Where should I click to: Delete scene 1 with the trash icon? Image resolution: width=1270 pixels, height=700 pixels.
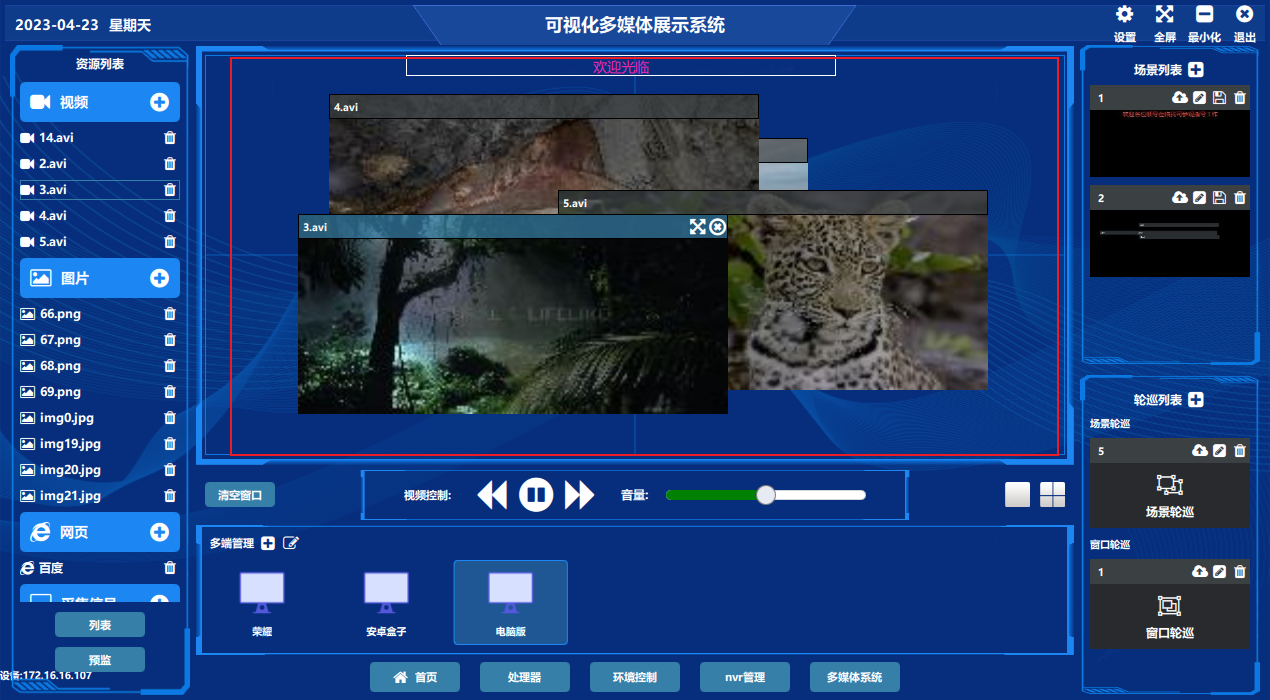pos(1240,98)
